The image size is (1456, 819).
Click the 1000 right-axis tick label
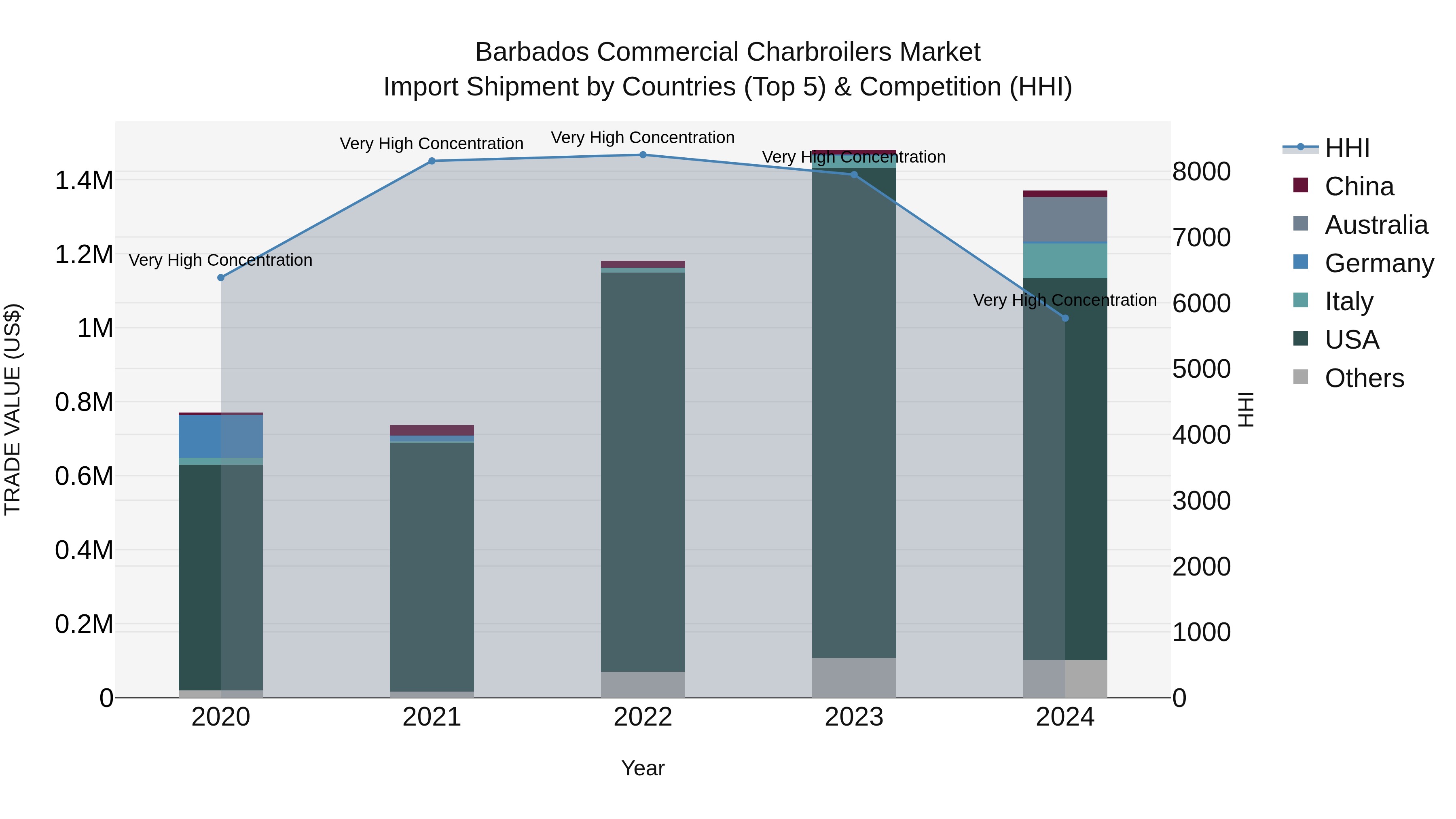(x=1201, y=633)
